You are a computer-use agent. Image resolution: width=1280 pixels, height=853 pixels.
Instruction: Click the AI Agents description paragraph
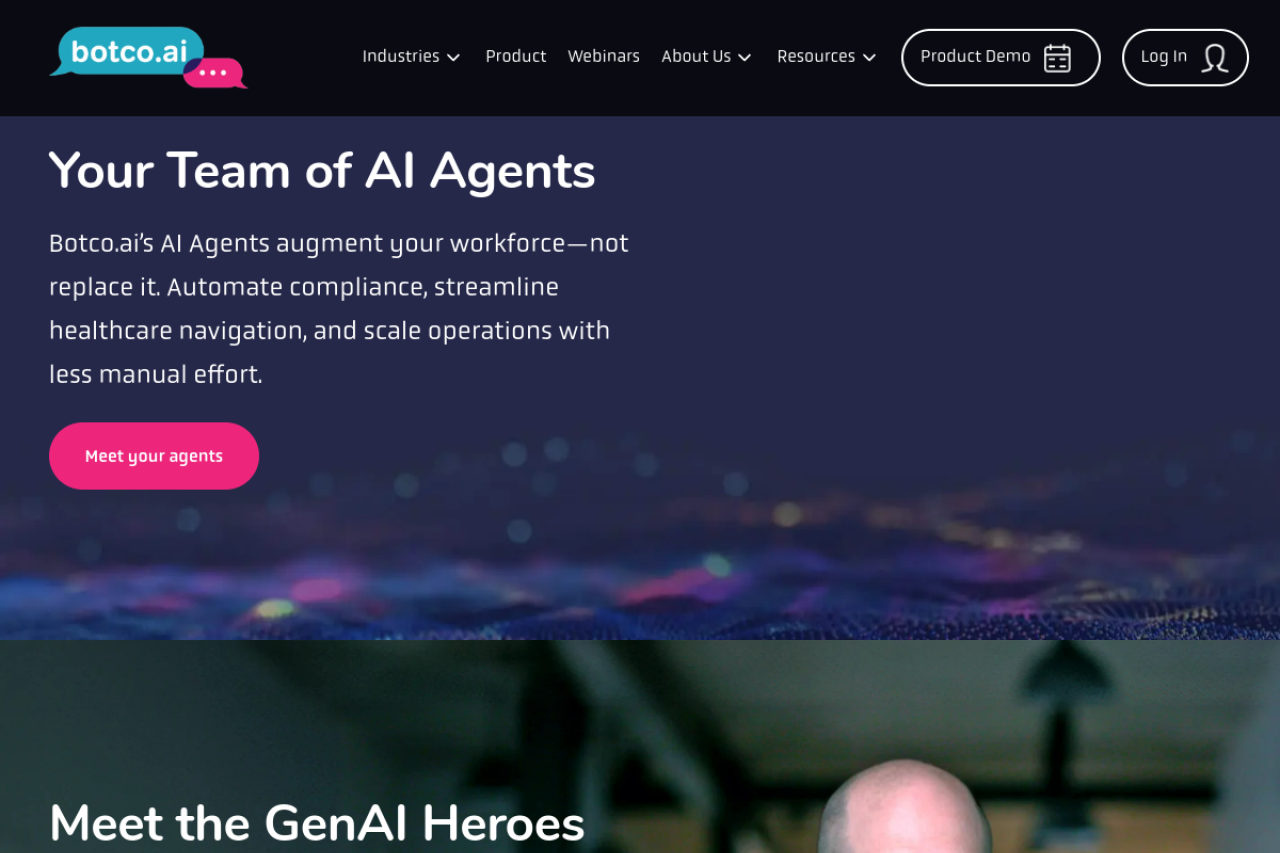339,309
